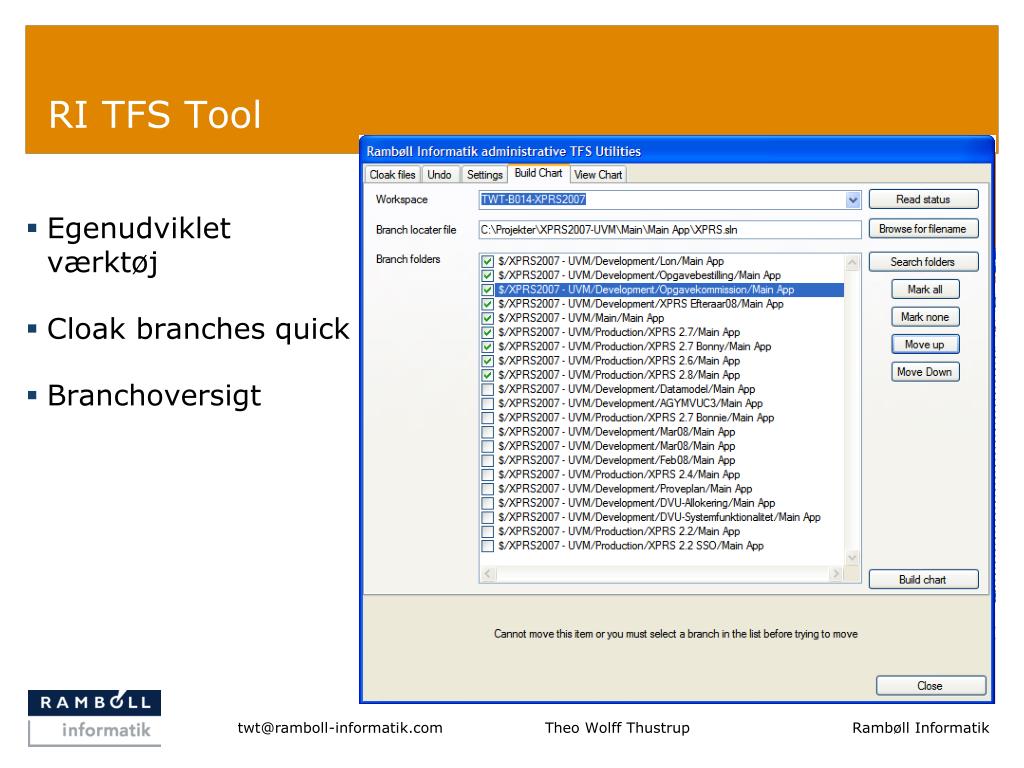The height and width of the screenshot is (768, 1024).
Task: Uncheck Development/Lon/Main App branch checkbox
Action: [487, 261]
